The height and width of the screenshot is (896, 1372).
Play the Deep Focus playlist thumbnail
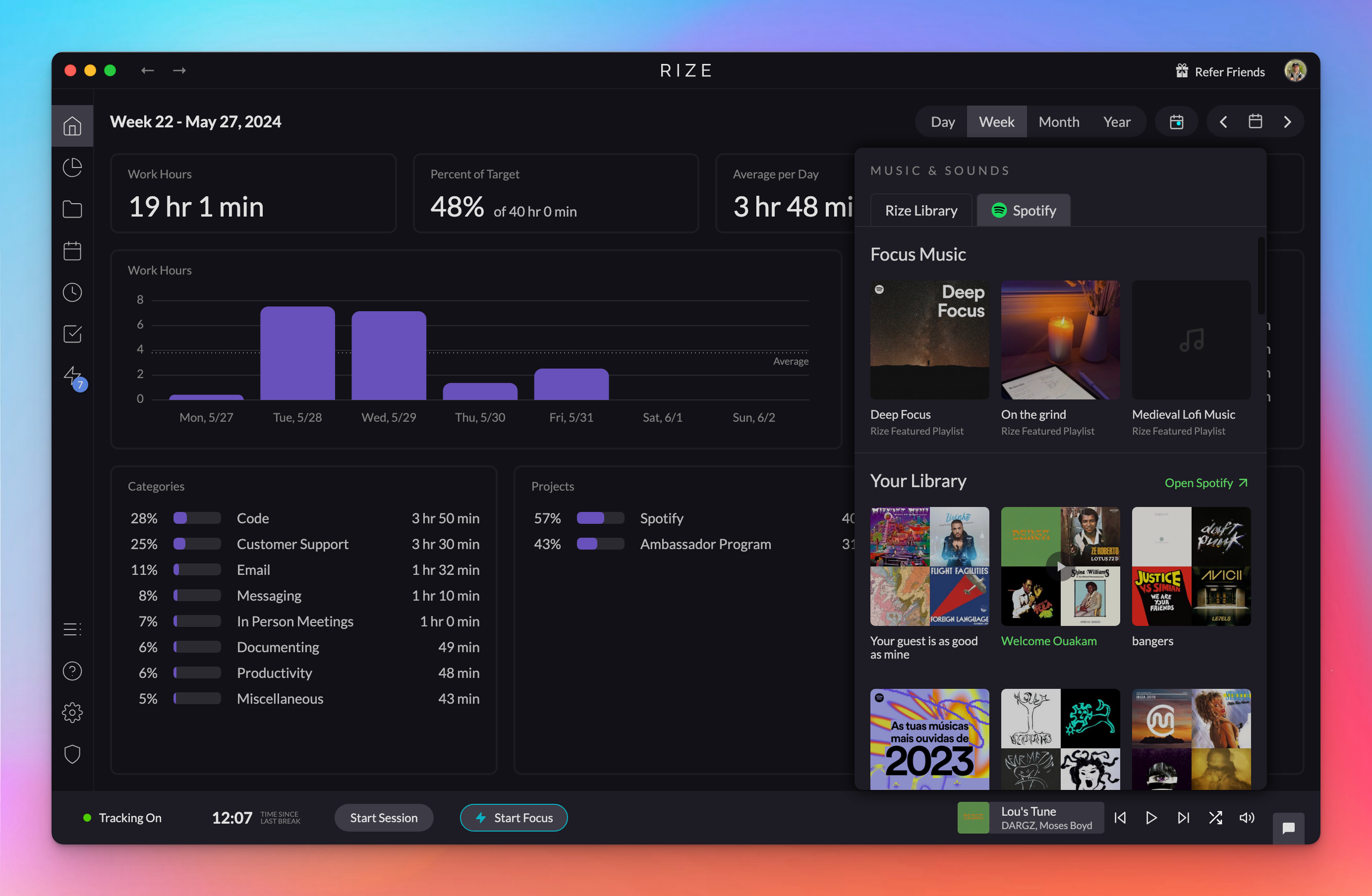click(x=929, y=340)
